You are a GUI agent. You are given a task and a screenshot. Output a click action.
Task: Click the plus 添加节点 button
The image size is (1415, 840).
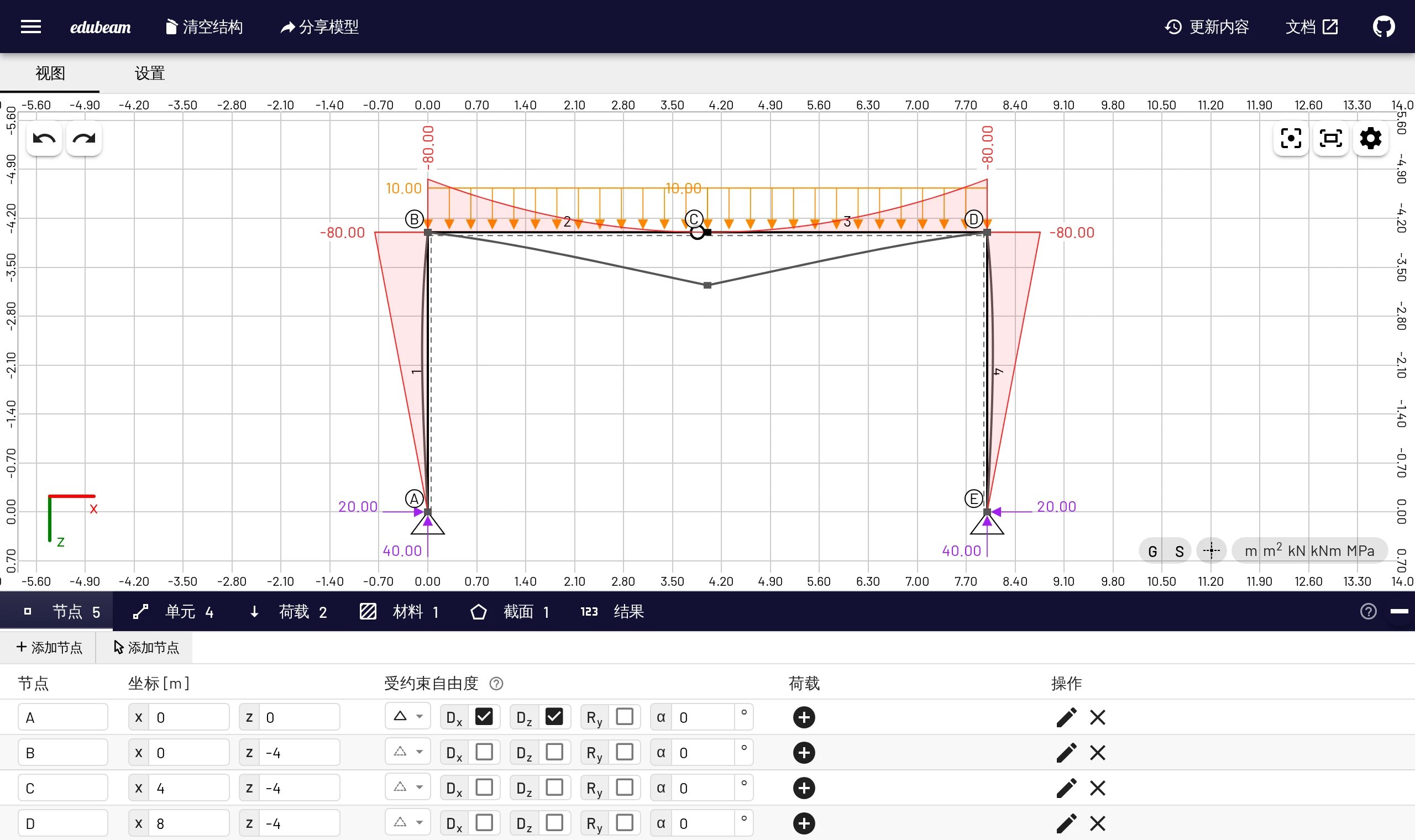click(x=49, y=648)
